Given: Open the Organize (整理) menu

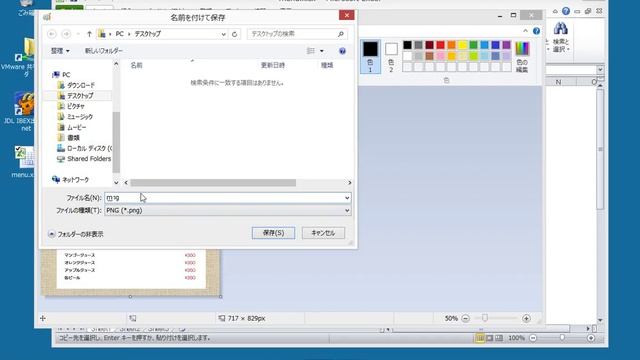Looking at the screenshot, I should coord(60,51).
